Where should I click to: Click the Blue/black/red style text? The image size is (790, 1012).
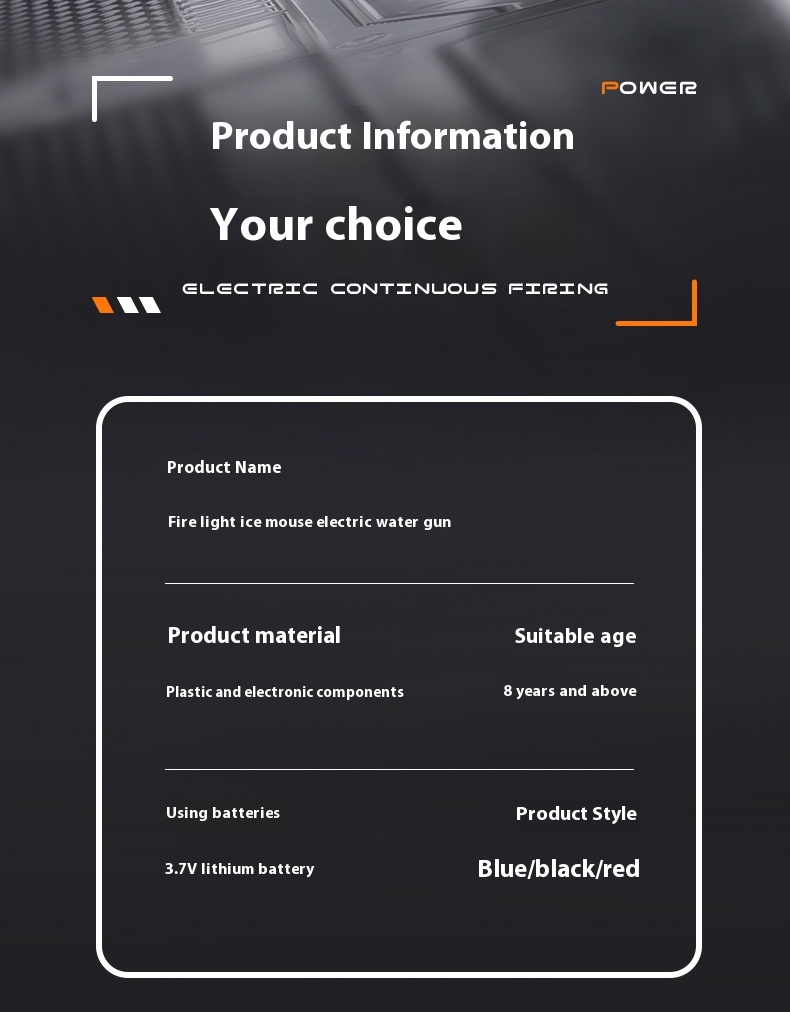click(558, 869)
